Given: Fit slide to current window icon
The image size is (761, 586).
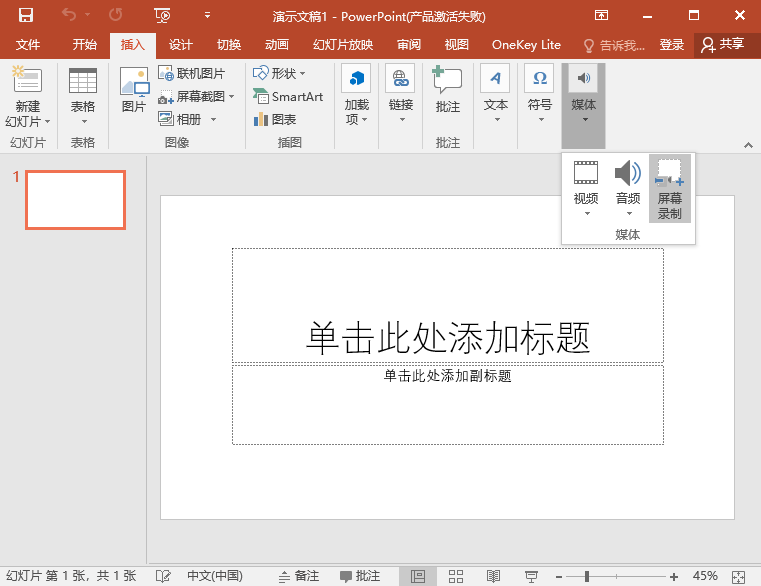Looking at the screenshot, I should click(x=739, y=577).
